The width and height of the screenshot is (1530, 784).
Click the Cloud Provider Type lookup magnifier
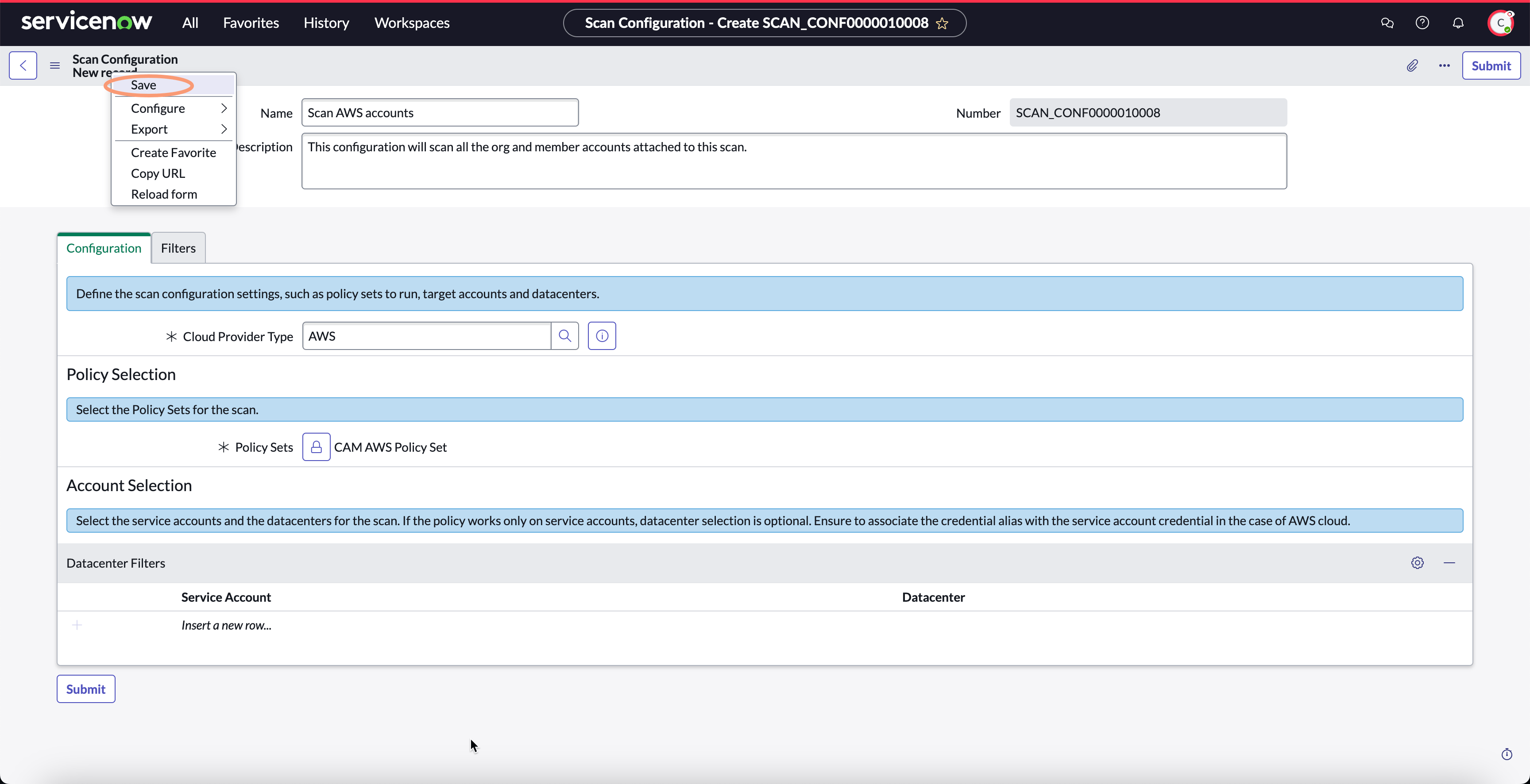pos(565,336)
